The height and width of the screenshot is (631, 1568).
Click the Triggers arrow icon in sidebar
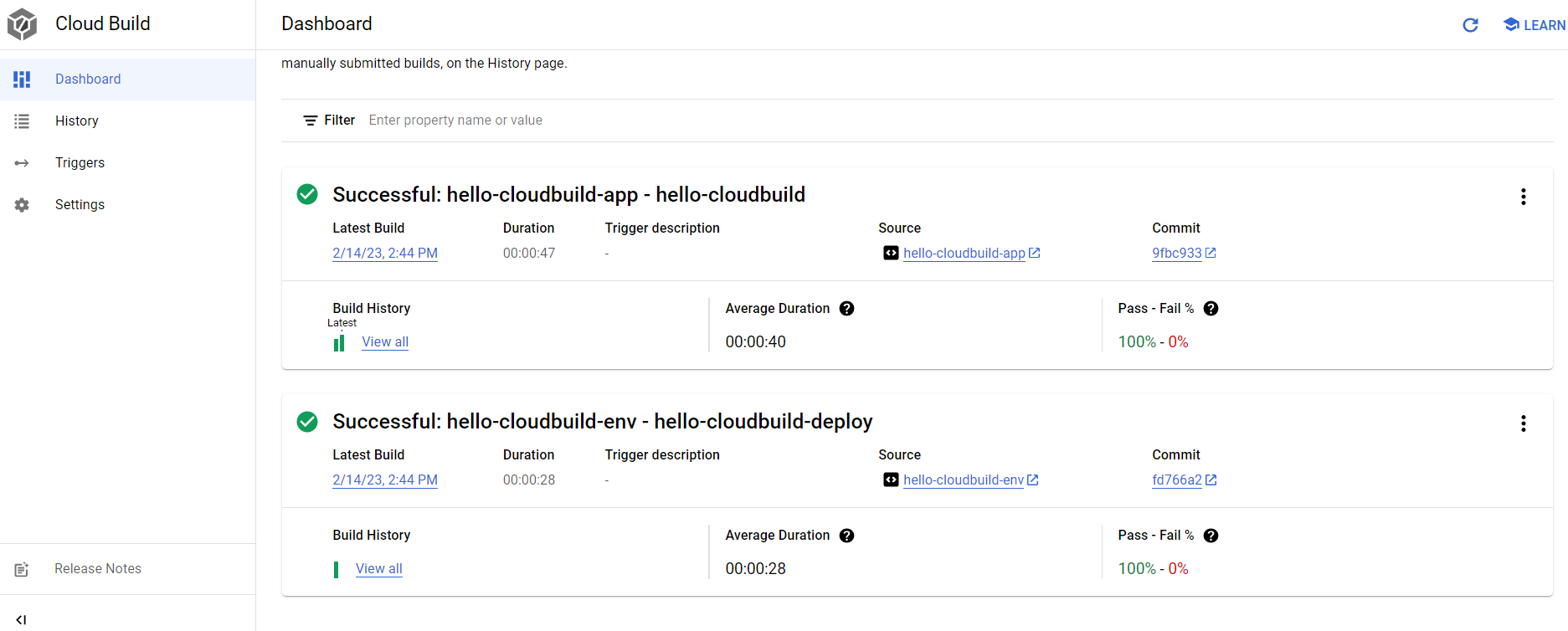(x=22, y=163)
